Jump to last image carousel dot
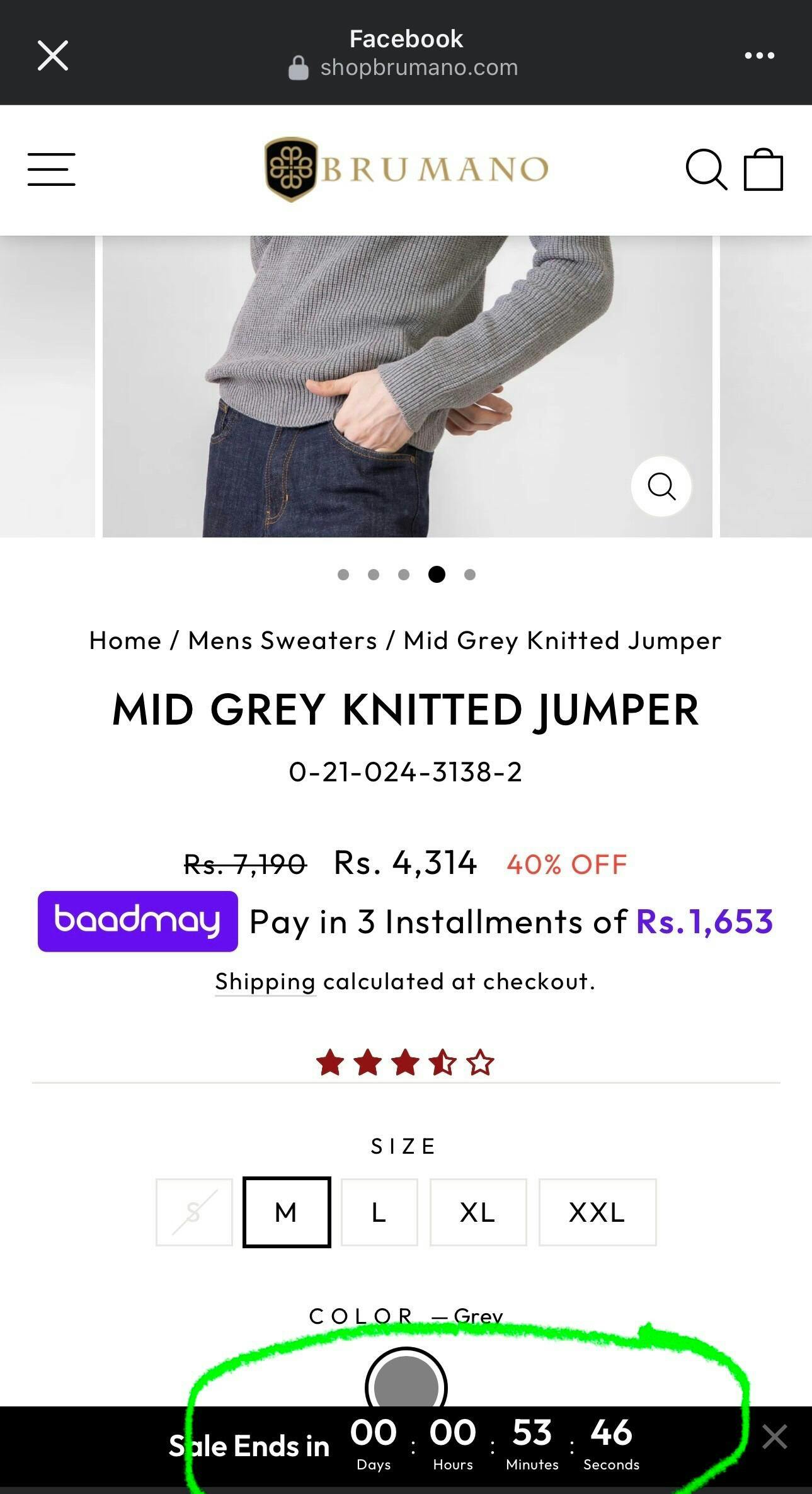This screenshot has height=1494, width=812. [470, 575]
